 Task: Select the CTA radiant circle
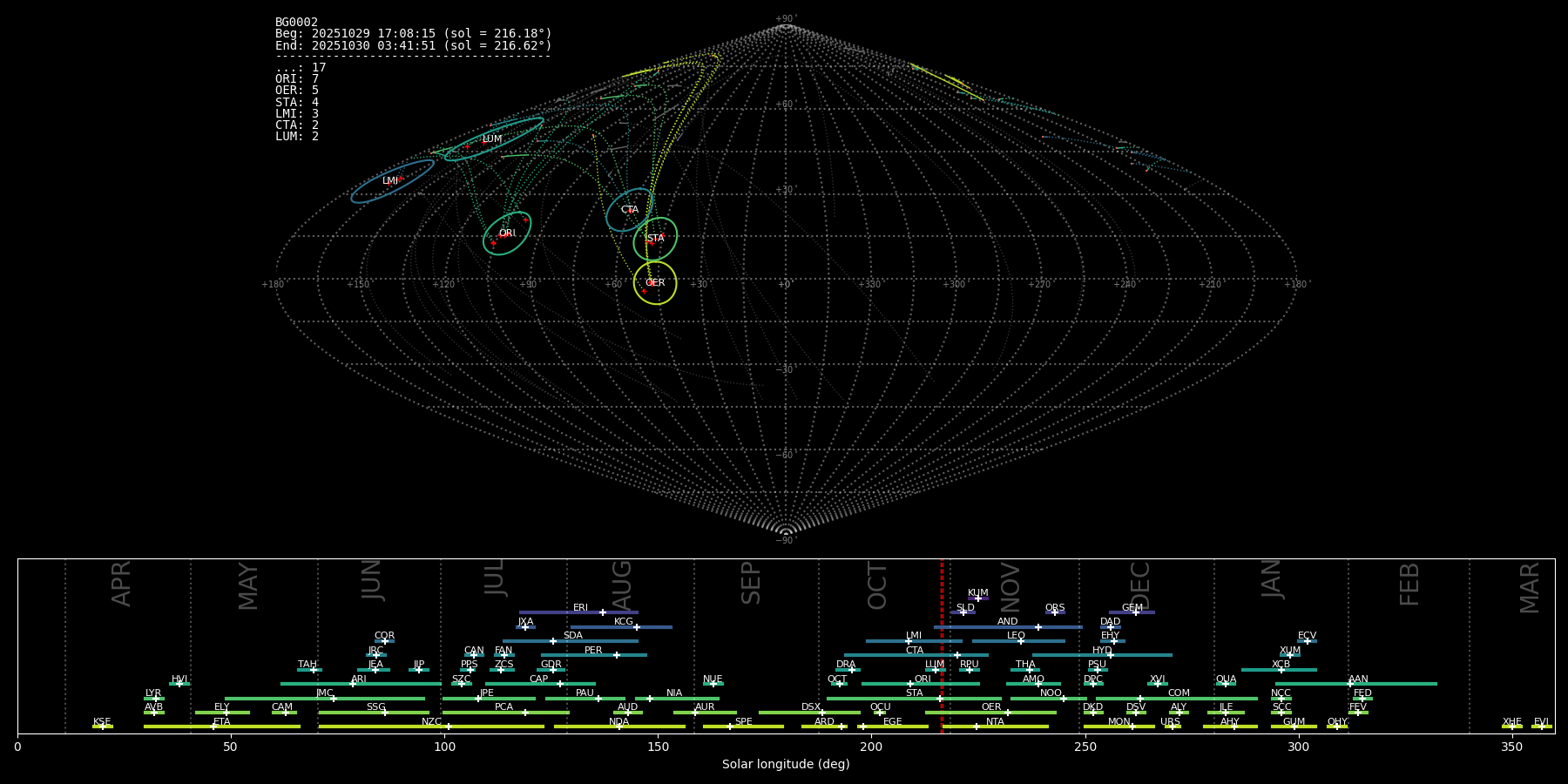pyautogui.click(x=629, y=210)
